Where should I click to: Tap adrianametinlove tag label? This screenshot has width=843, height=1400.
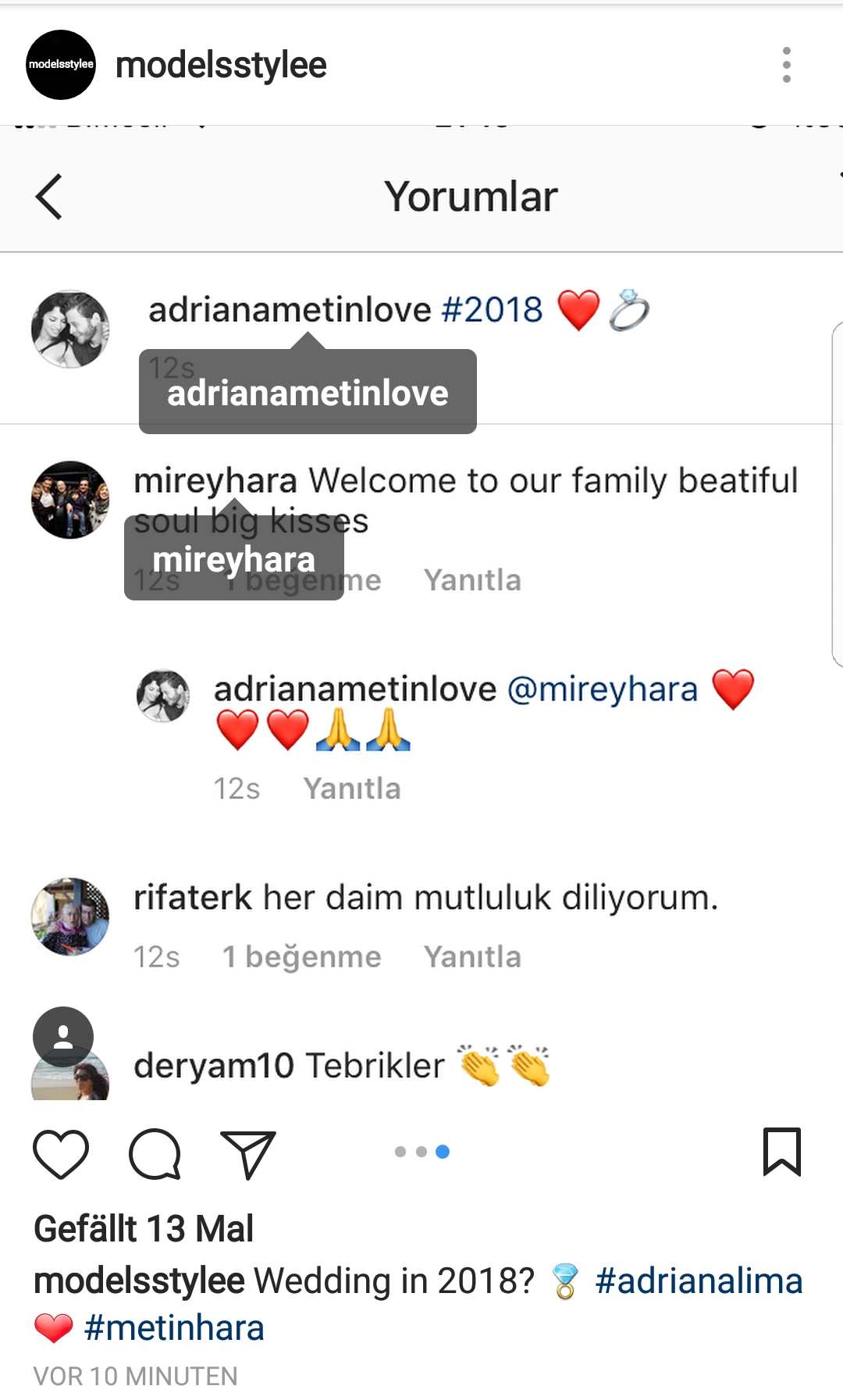click(308, 392)
